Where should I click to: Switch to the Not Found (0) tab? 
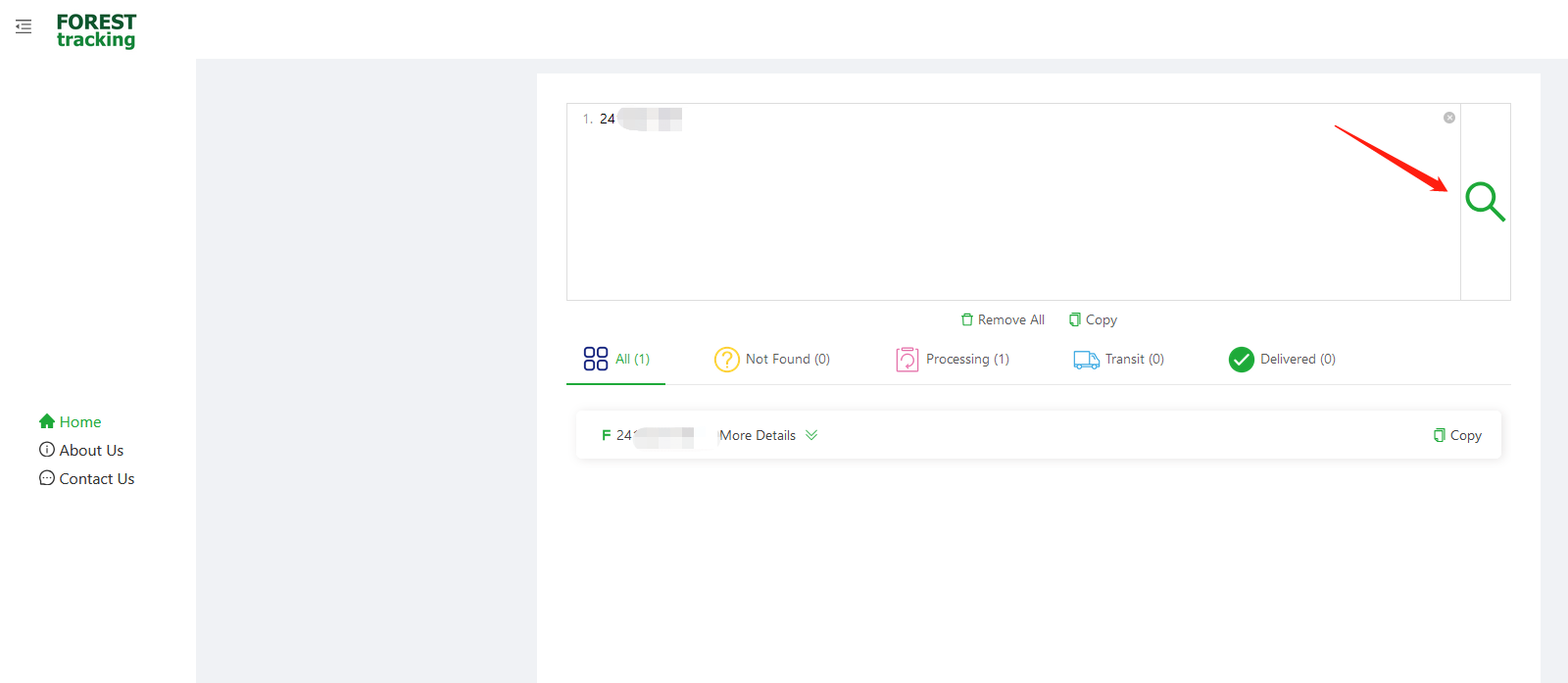click(772, 360)
